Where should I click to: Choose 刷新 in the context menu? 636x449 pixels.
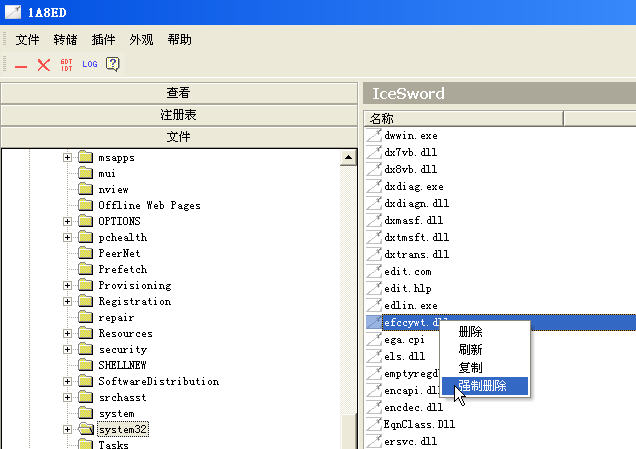point(485,350)
